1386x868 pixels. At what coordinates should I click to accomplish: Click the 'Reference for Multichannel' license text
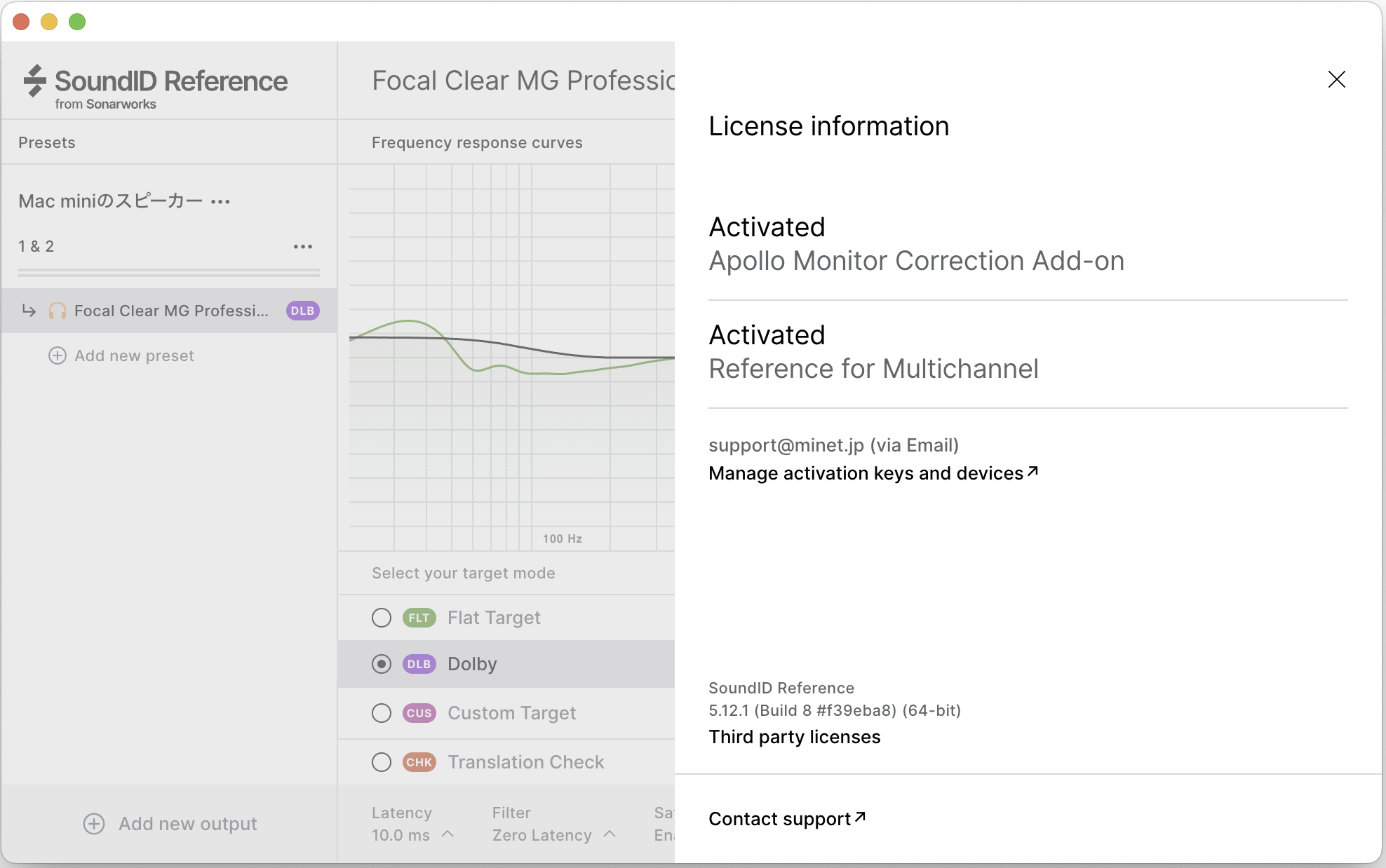click(873, 369)
